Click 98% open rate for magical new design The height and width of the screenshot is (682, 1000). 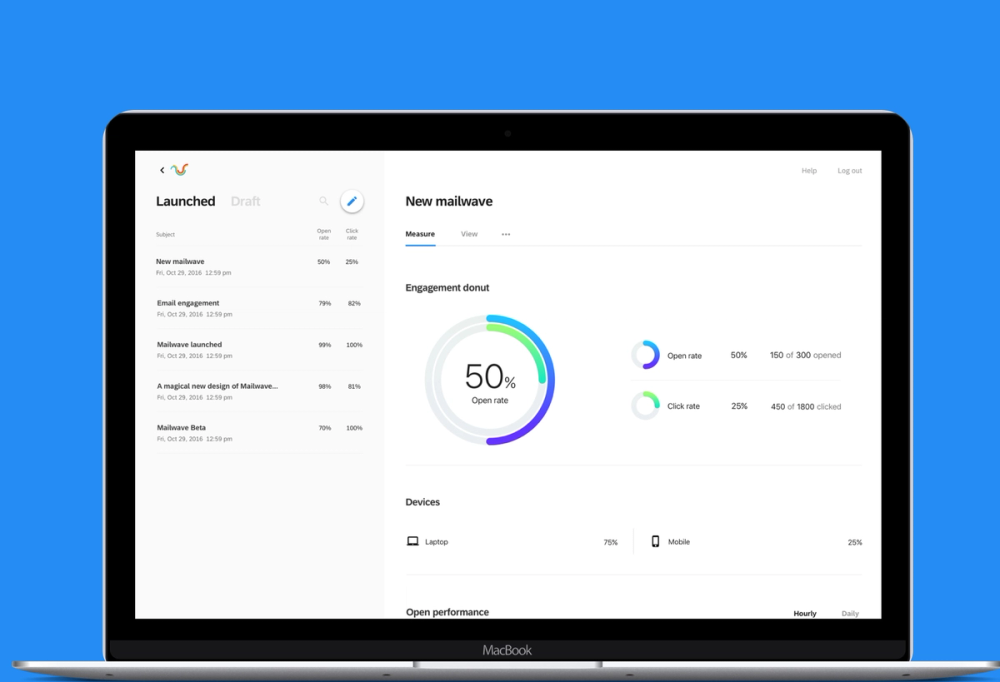(325, 387)
